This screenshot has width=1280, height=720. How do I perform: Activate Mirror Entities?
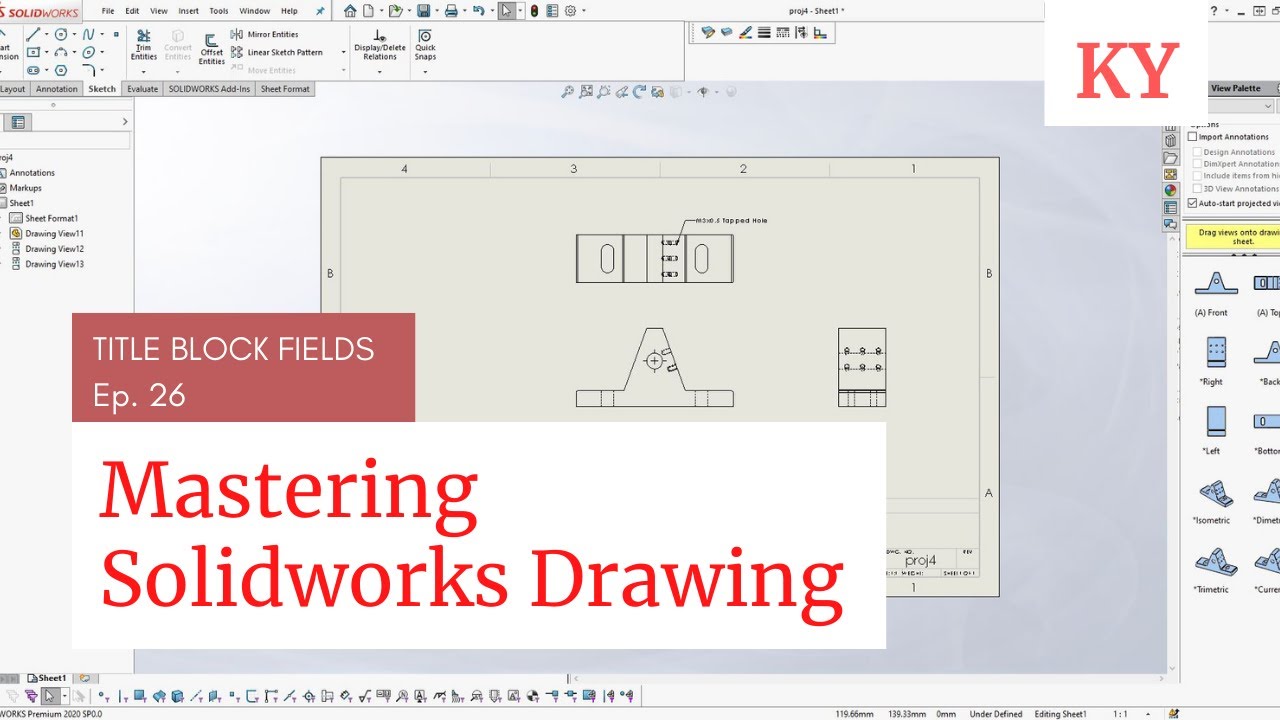pos(264,34)
